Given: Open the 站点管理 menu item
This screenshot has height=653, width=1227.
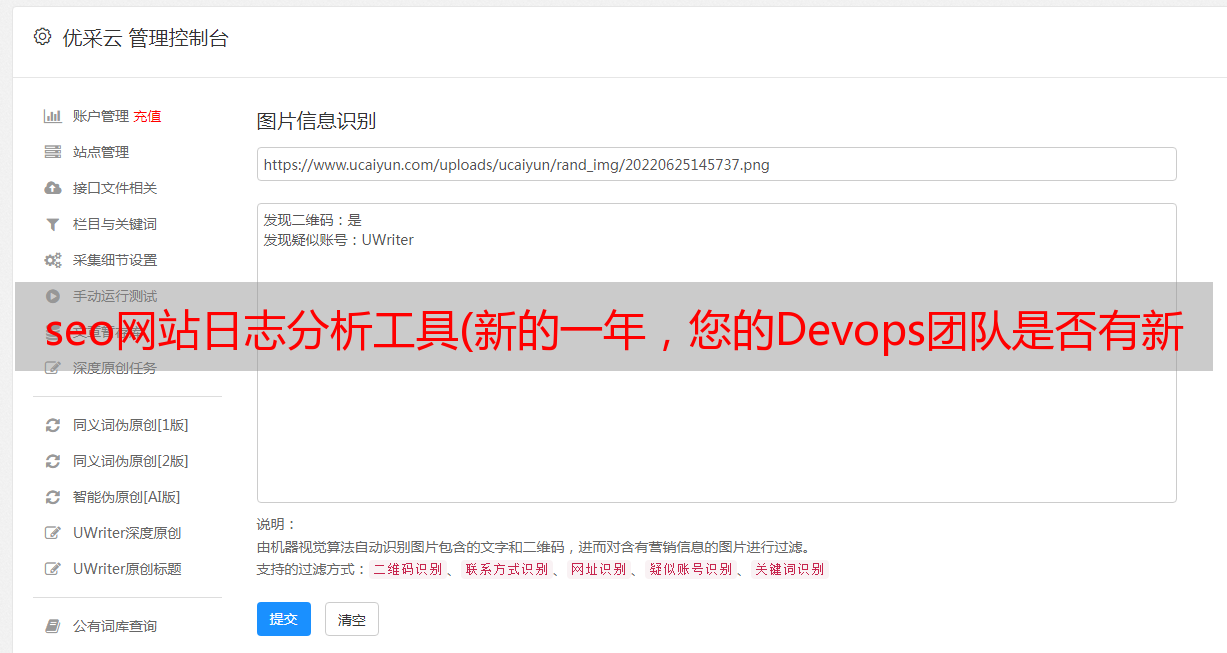Looking at the screenshot, I should 101,152.
